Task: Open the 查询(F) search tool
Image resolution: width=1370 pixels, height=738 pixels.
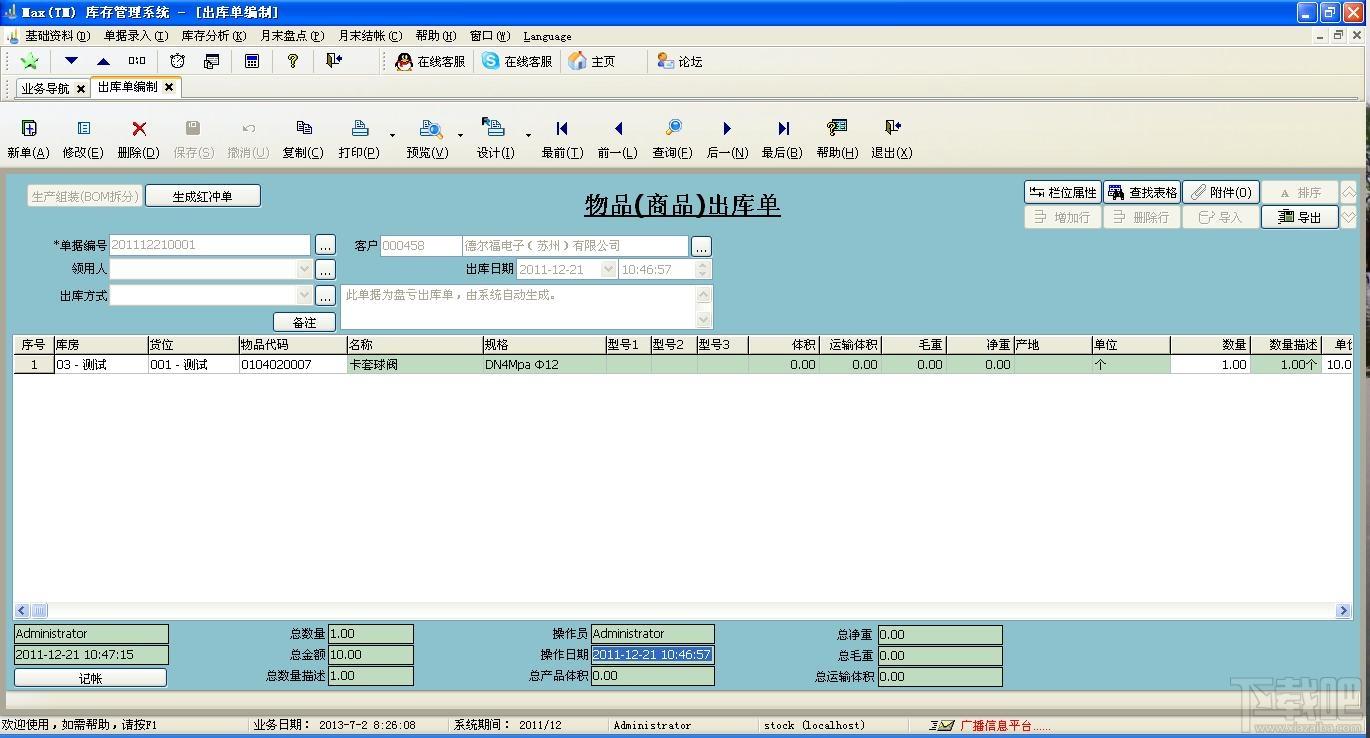Action: coord(672,139)
